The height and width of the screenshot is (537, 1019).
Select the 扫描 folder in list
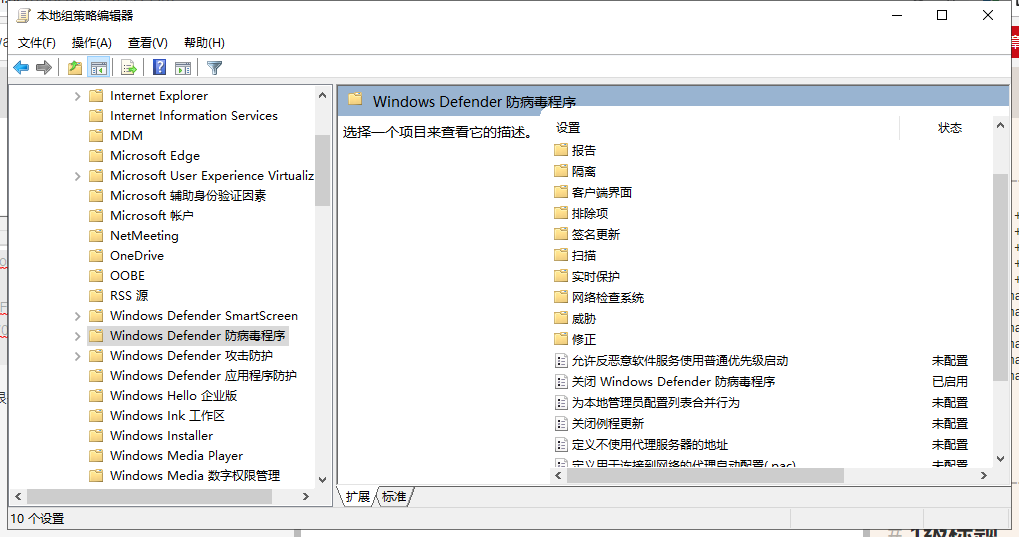point(584,255)
